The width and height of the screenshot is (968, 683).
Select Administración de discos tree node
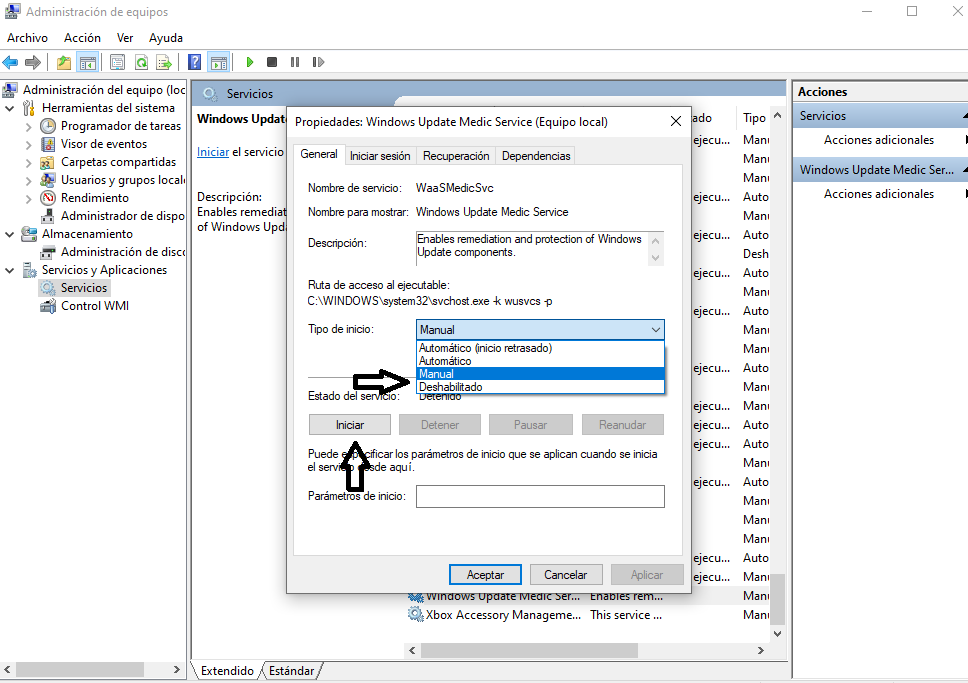(x=123, y=252)
